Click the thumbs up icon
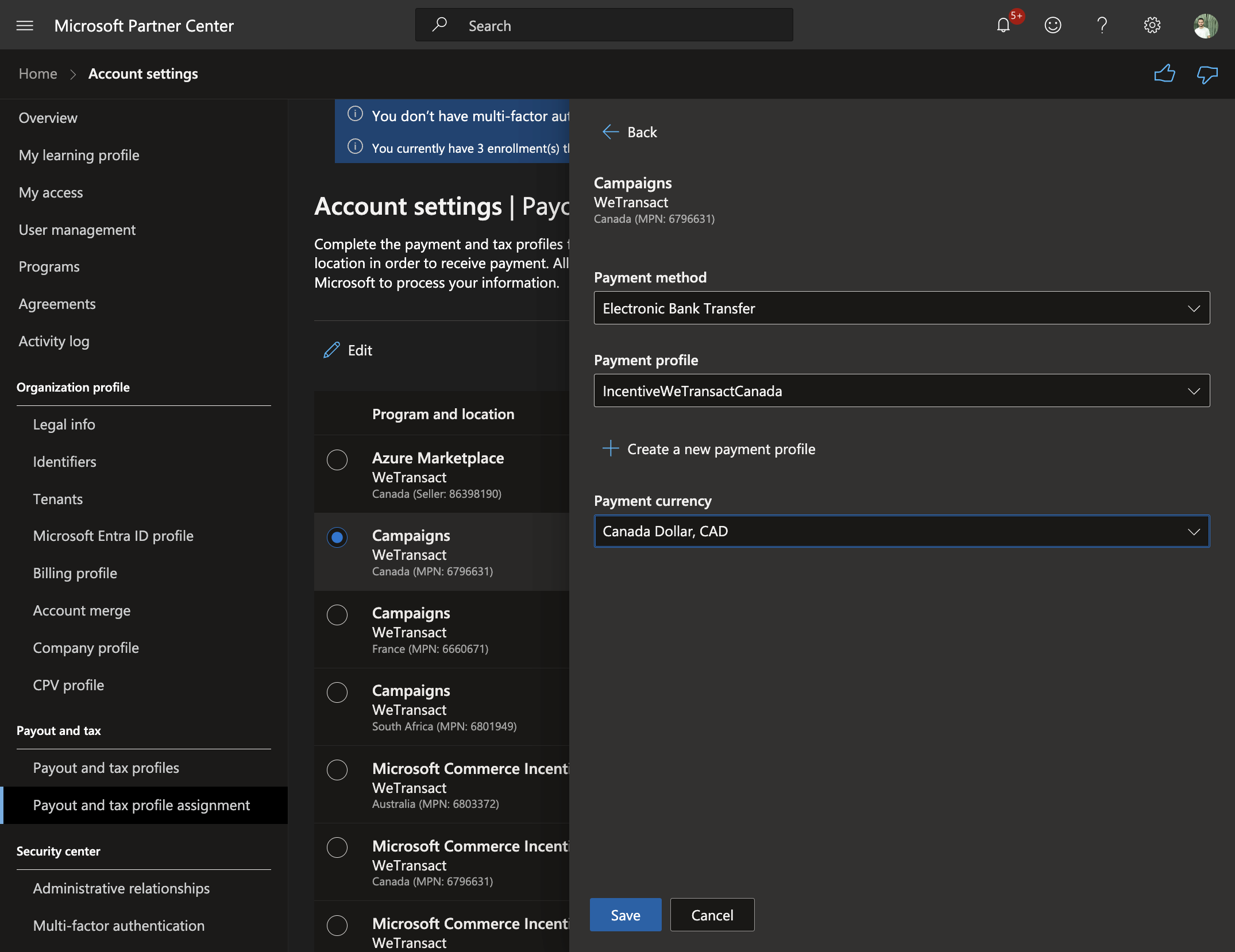Image resolution: width=1235 pixels, height=952 pixels. coord(1164,73)
